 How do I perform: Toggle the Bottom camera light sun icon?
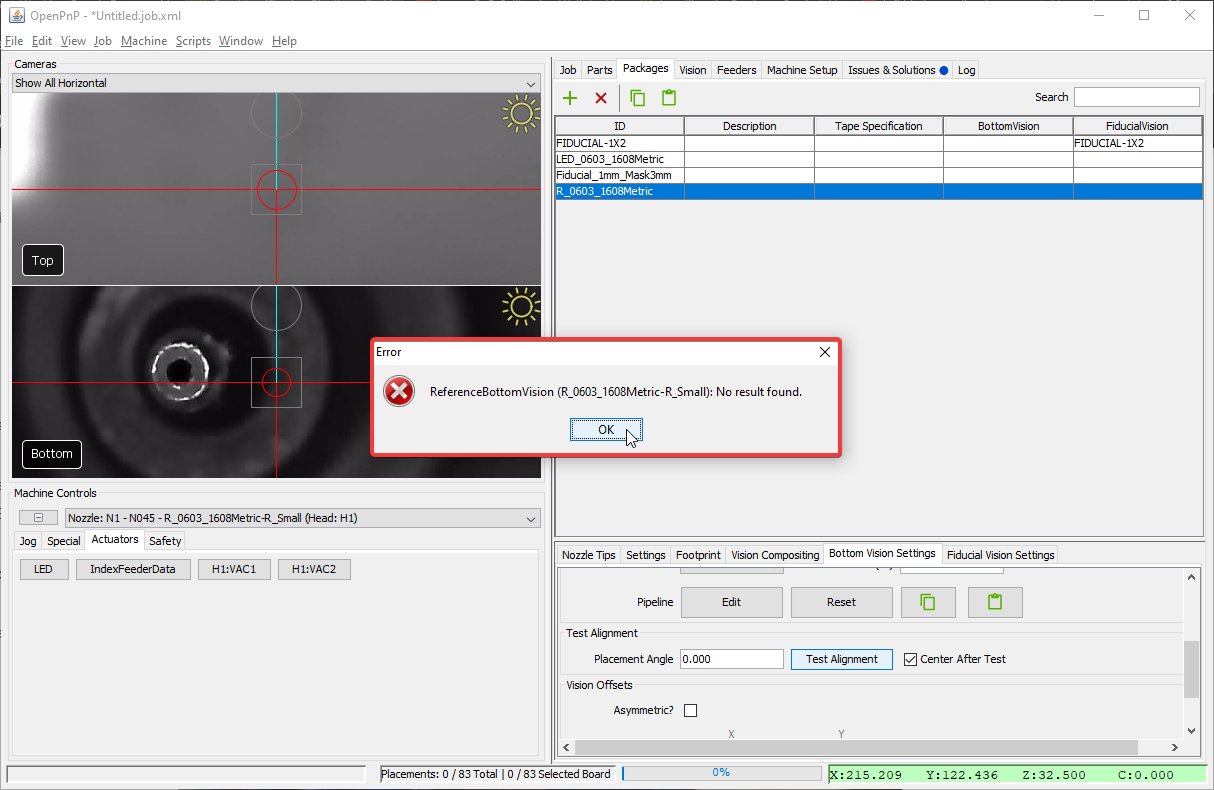(x=520, y=307)
